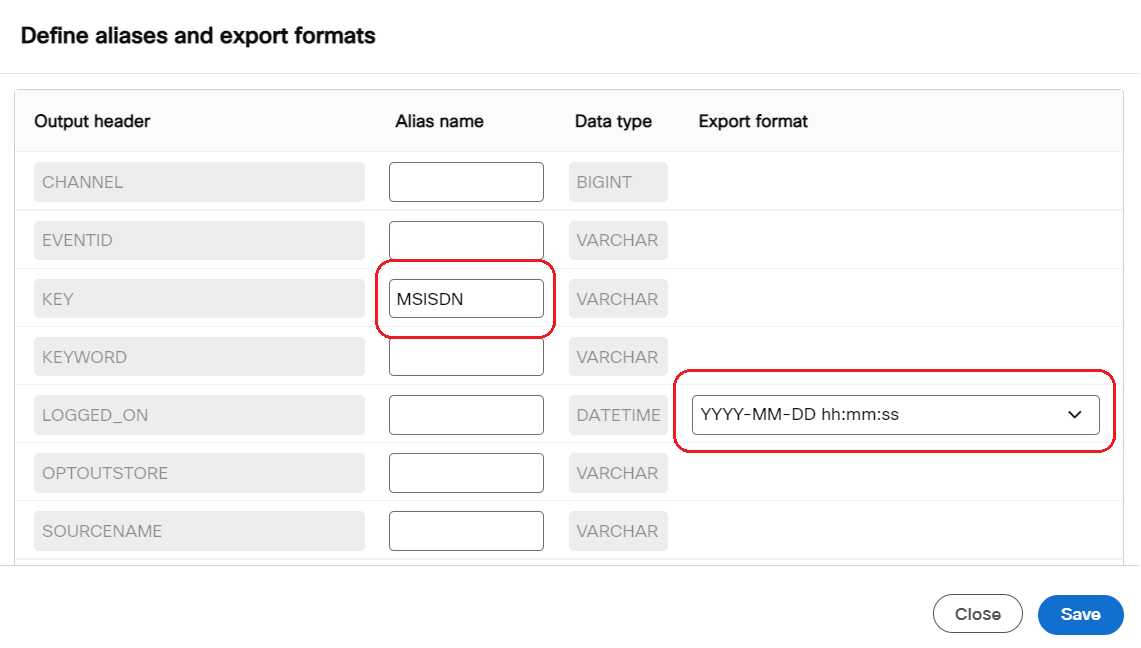Click the MSISDN alias input field

465,298
